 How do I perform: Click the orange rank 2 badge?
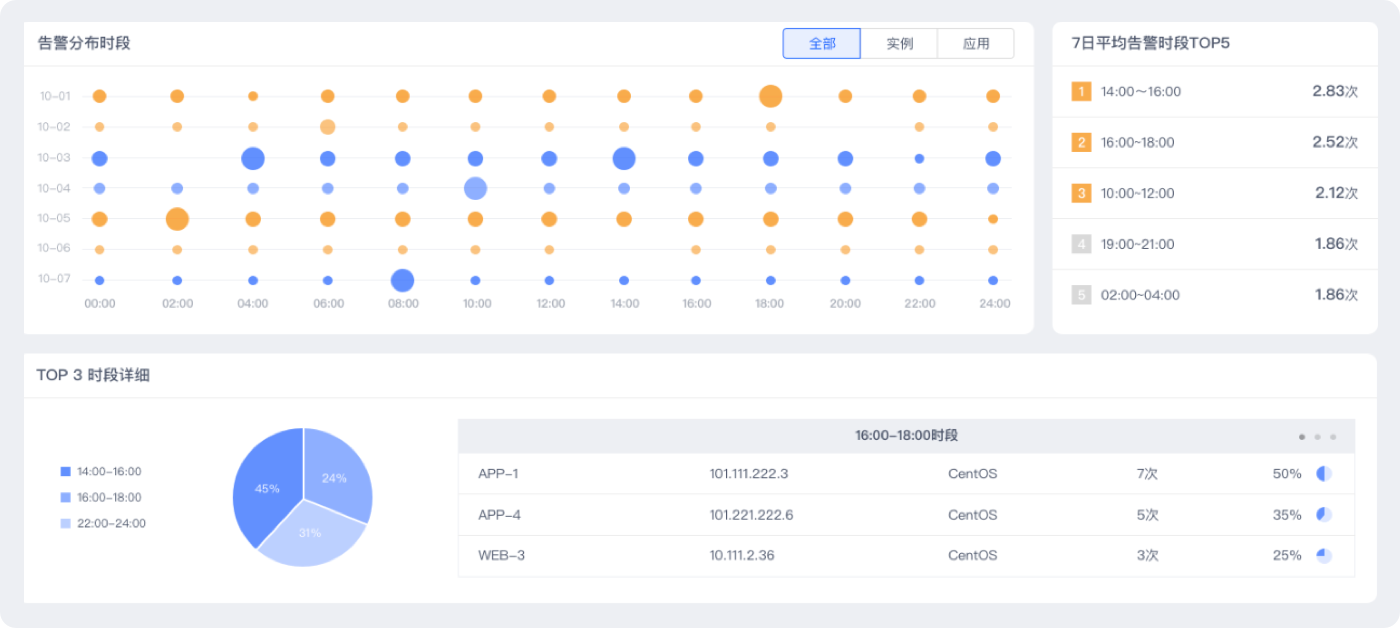[1081, 143]
